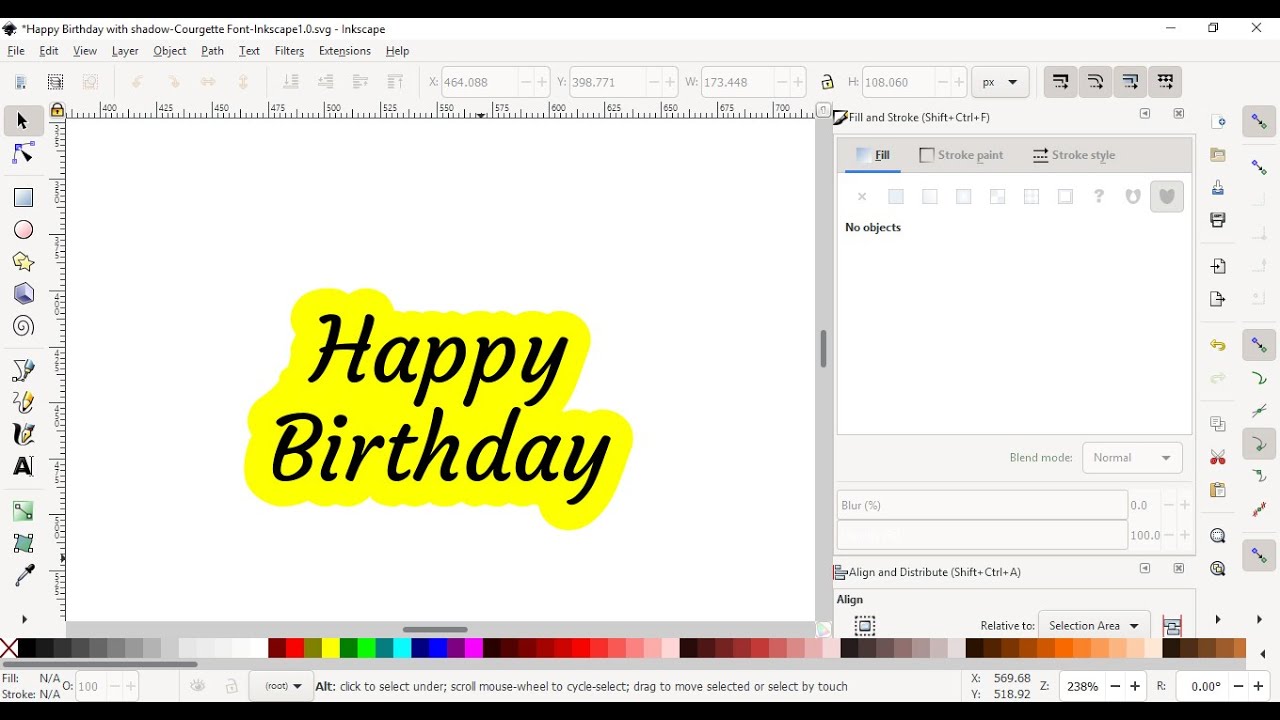1280x720 pixels.
Task: Select the Spiral tool
Action: 23,326
